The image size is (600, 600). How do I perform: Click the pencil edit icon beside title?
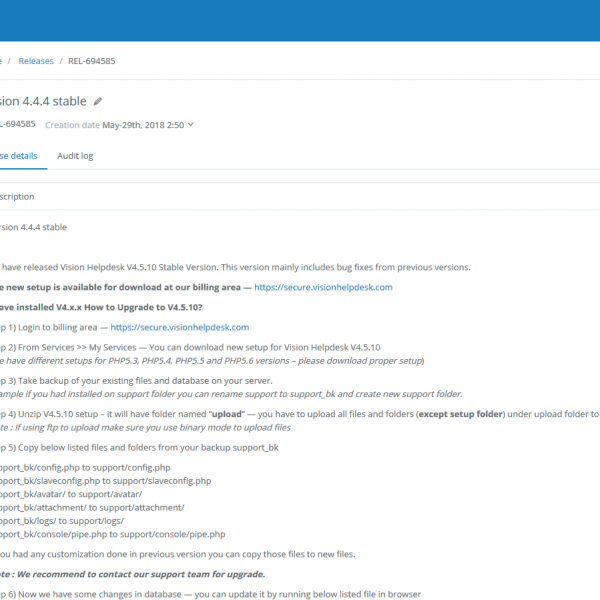pyautogui.click(x=98, y=101)
